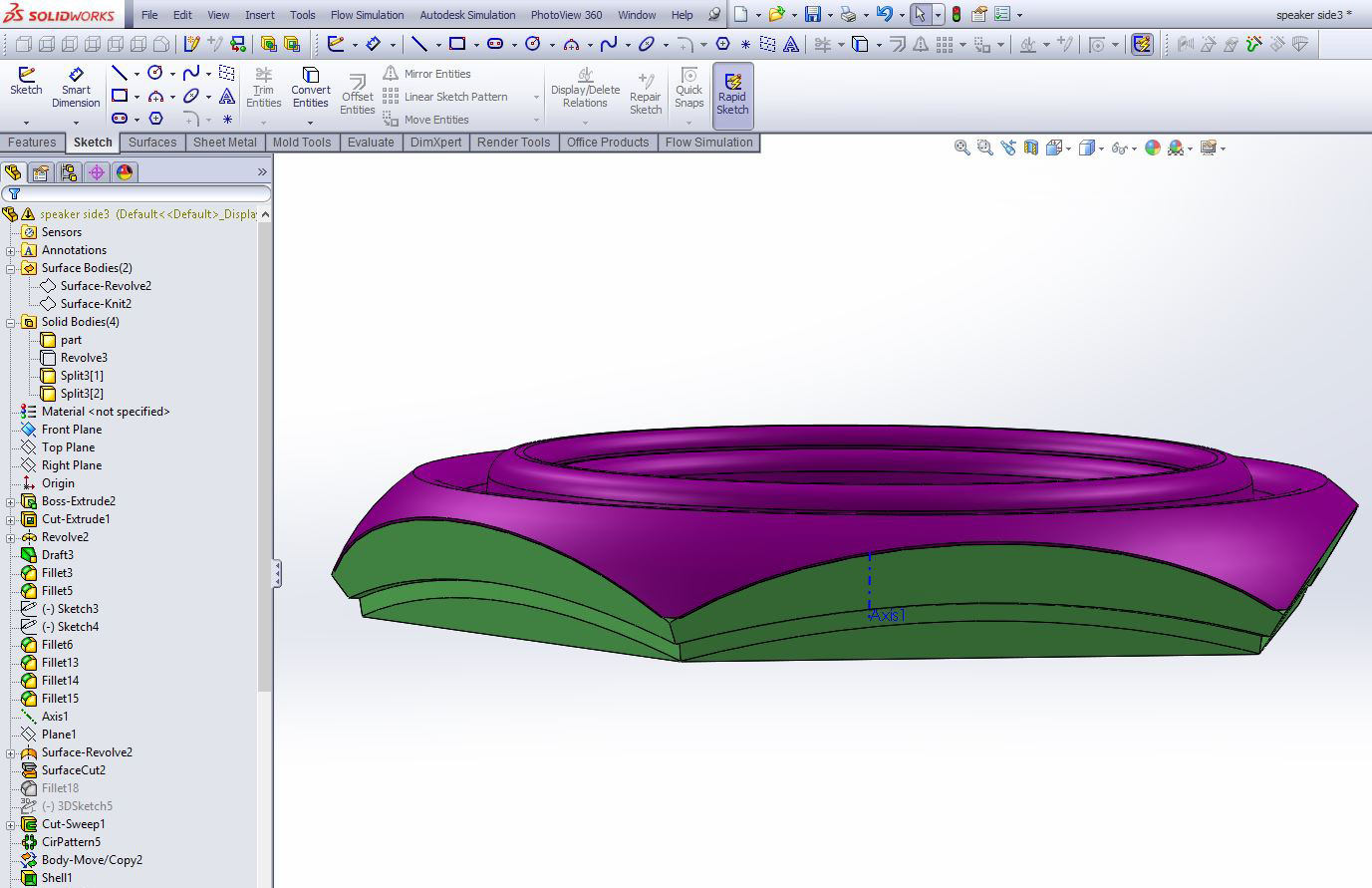Image resolution: width=1372 pixels, height=888 pixels.
Task: Toggle the Rapid Sketch button
Action: click(x=732, y=95)
